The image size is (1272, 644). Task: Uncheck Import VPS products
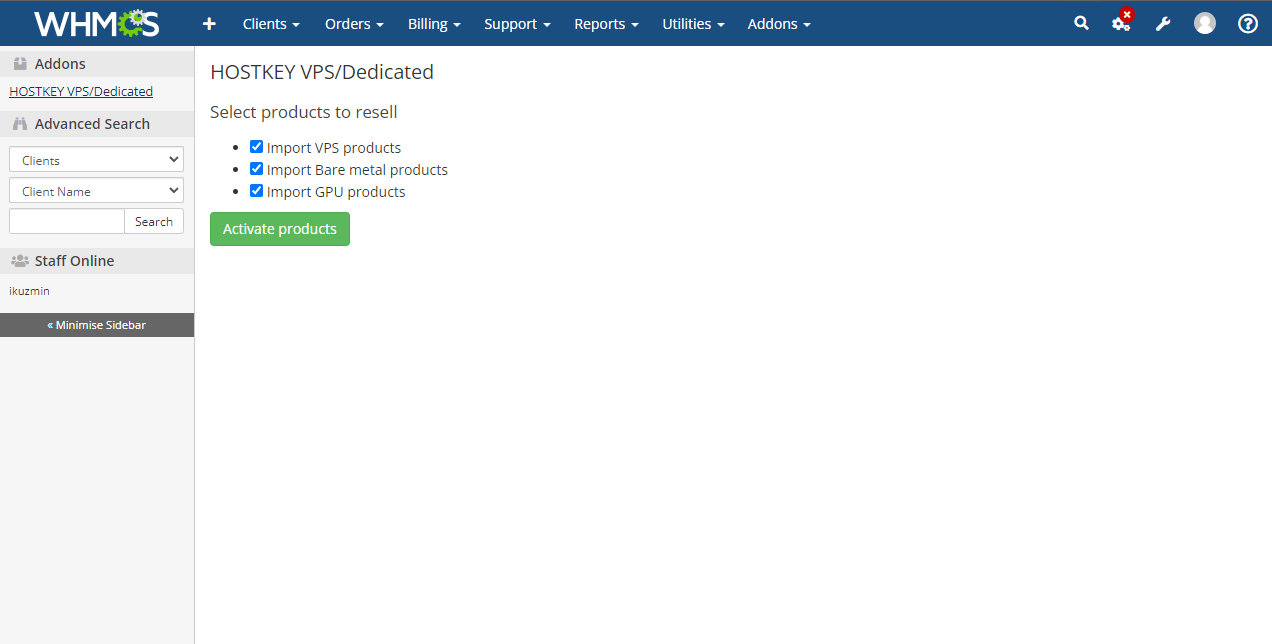257,147
